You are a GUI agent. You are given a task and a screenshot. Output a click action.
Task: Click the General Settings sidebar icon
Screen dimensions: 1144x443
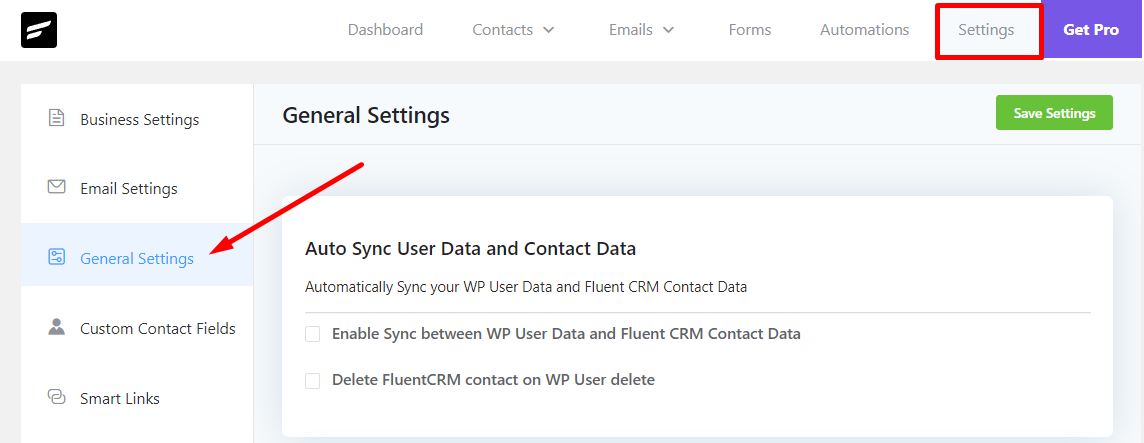[57, 258]
